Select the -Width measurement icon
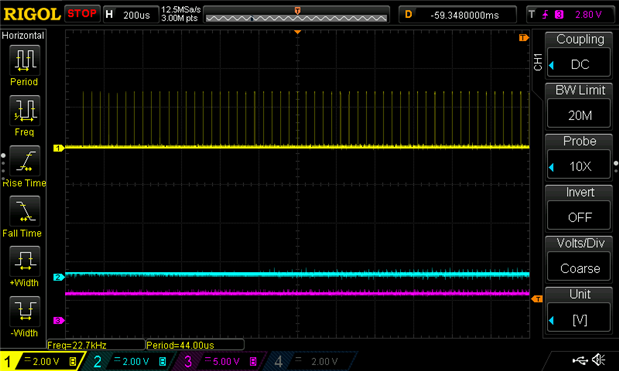This screenshot has width=619, height=371. pyautogui.click(x=24, y=311)
